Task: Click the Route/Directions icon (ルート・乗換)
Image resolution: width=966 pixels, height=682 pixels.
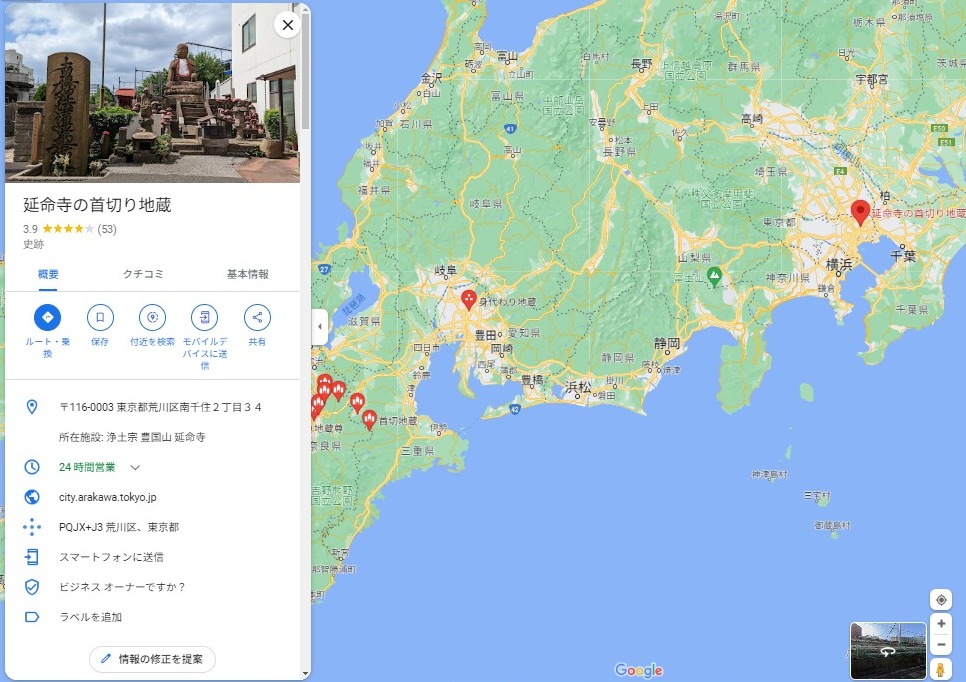Action: tap(47, 318)
